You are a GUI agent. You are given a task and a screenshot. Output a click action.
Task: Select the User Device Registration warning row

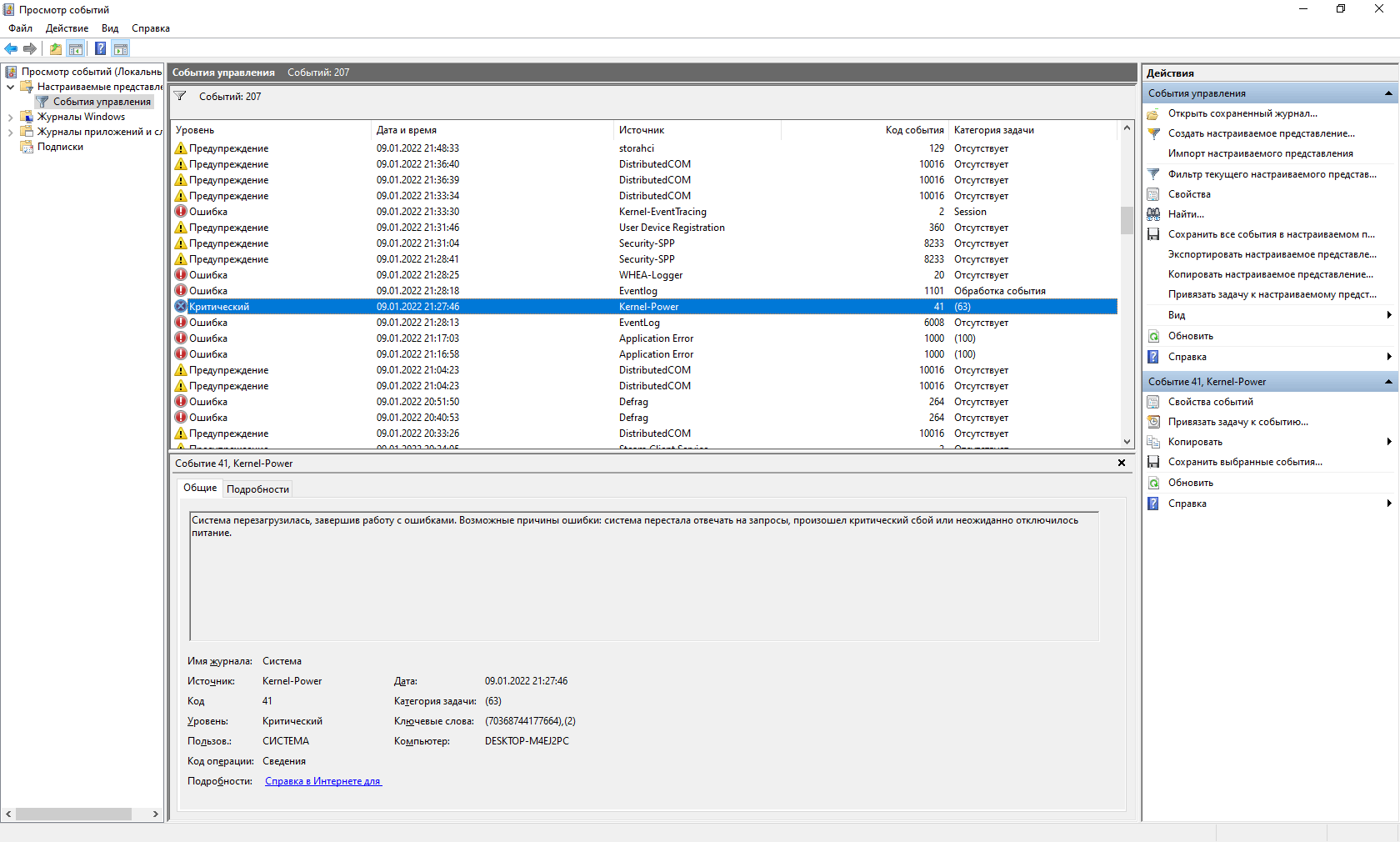(x=644, y=228)
